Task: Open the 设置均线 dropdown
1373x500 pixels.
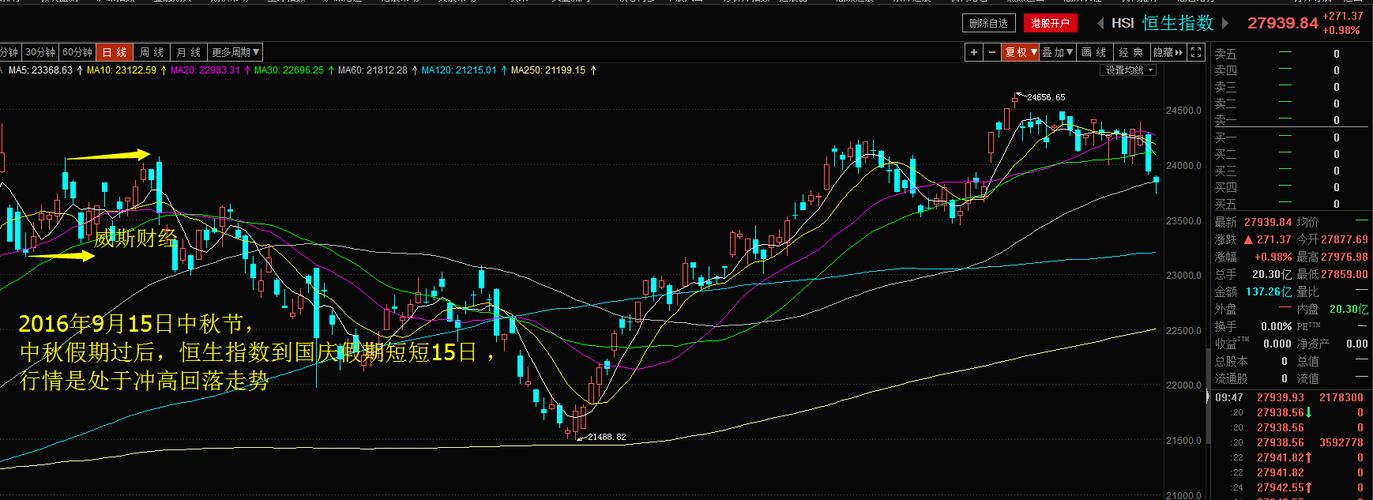Action: [x=1129, y=70]
